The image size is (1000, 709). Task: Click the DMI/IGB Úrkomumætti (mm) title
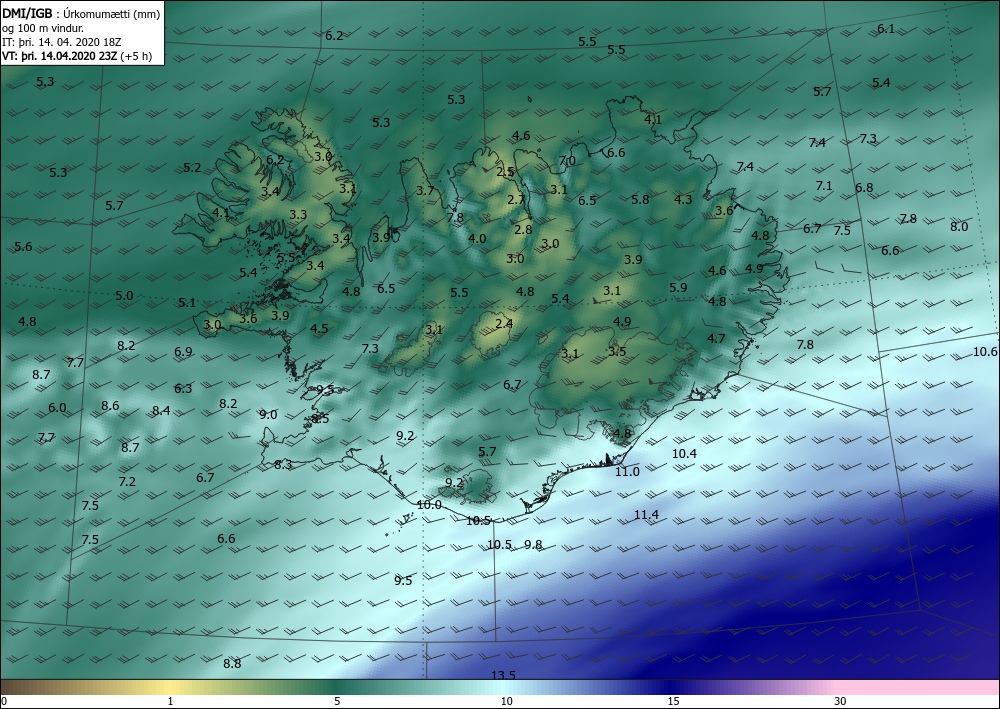click(x=81, y=14)
